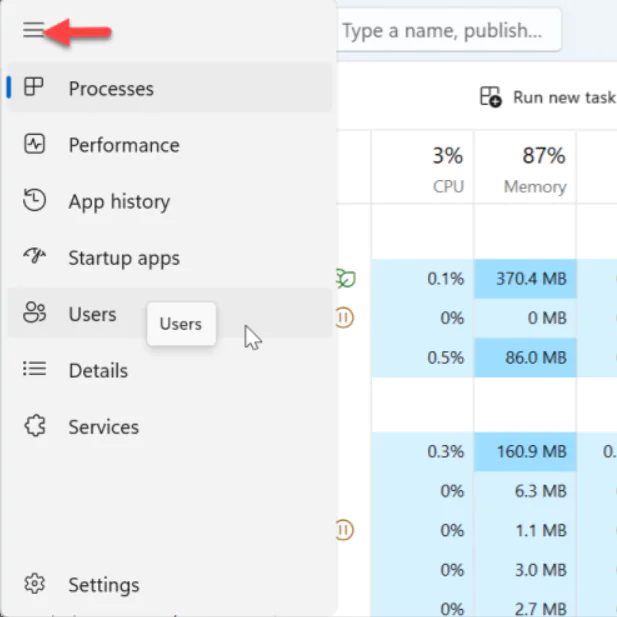Open the Startup apps section
617x617 pixels.
point(123,257)
